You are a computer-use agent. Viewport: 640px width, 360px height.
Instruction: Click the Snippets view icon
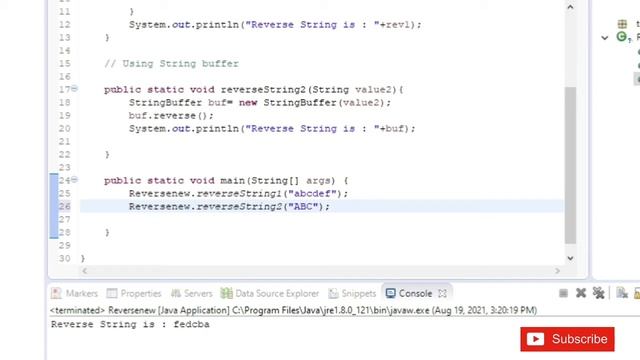[333, 293]
